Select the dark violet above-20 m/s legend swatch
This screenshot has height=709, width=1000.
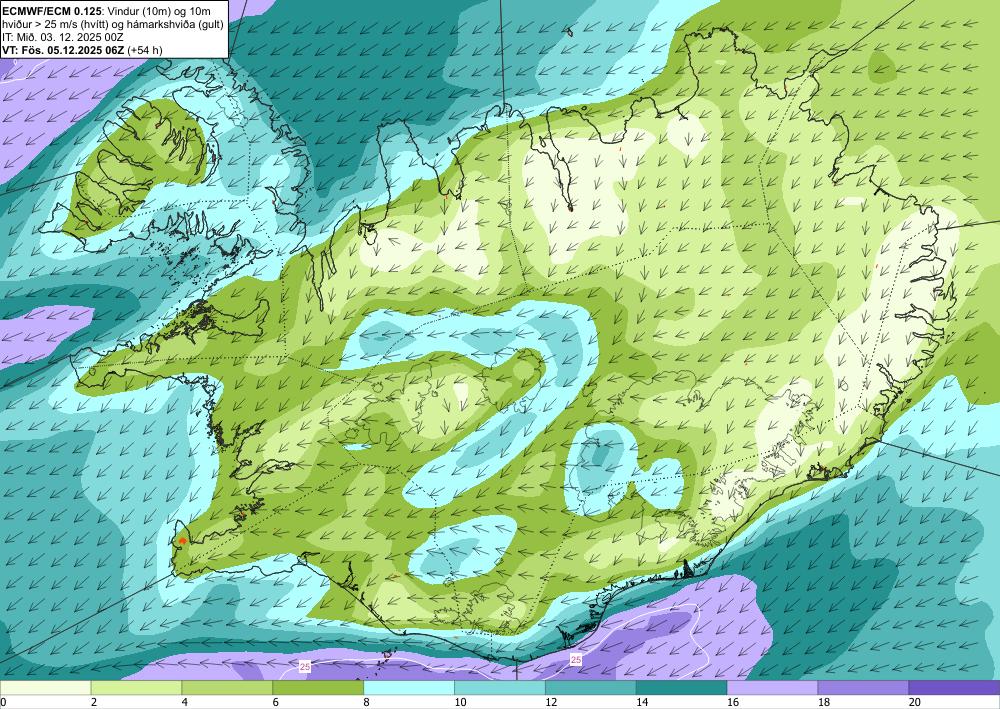click(x=954, y=687)
